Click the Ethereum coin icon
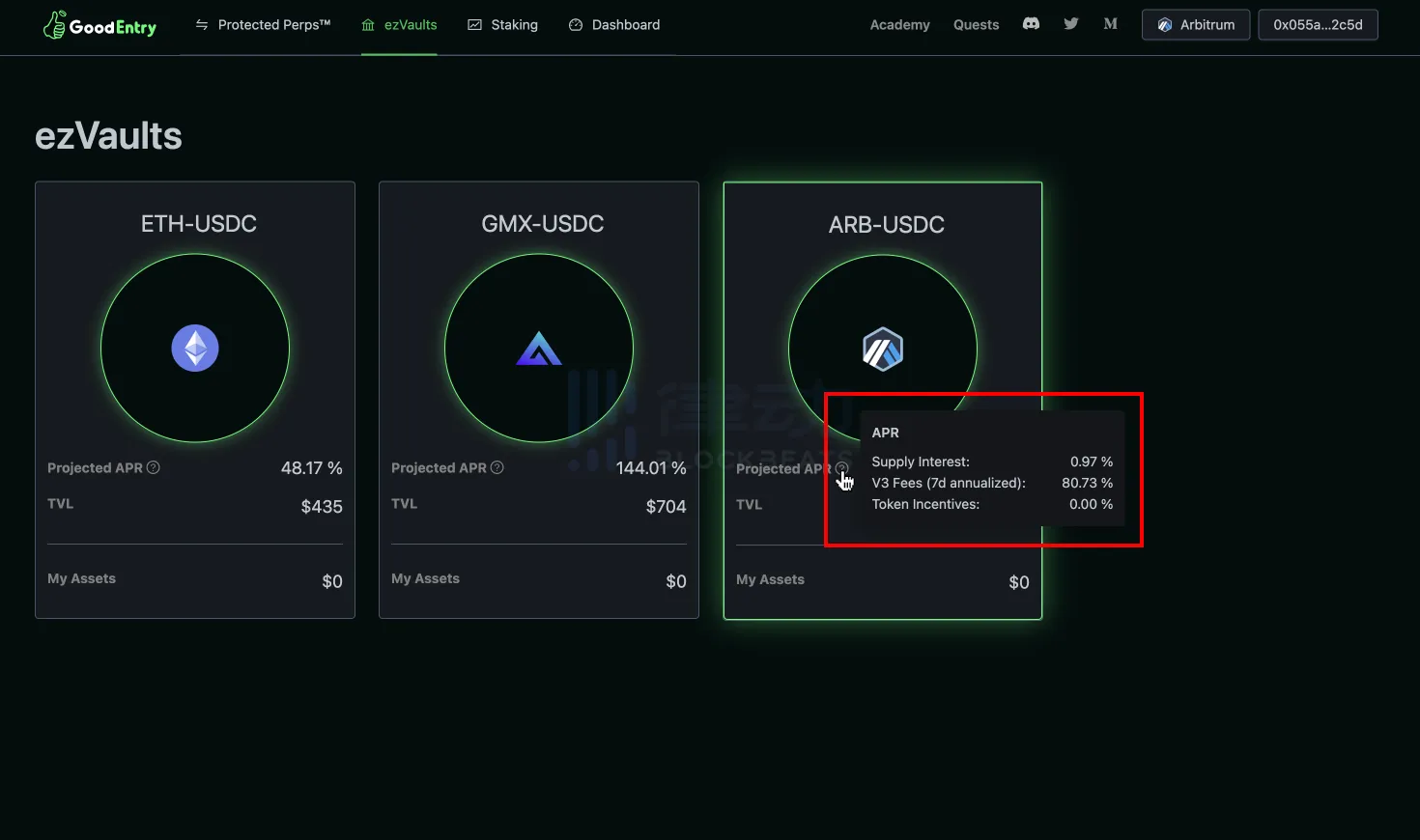Screen dimensions: 1420x840 [195, 349]
